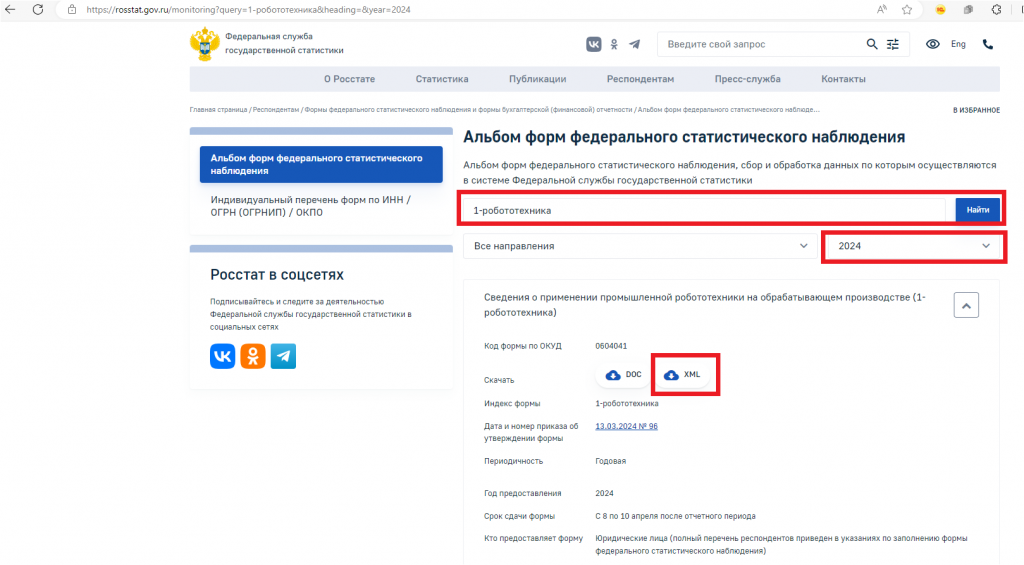Open the Статистика menu
This screenshot has width=1024, height=565.
[442, 79]
